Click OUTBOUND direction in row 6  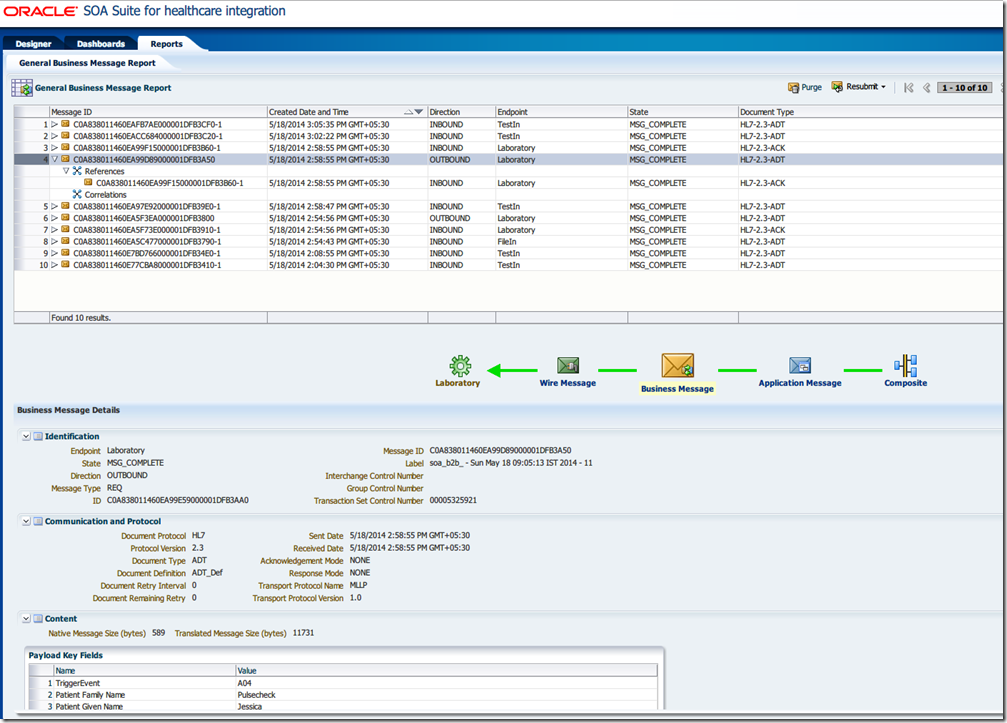coord(450,218)
